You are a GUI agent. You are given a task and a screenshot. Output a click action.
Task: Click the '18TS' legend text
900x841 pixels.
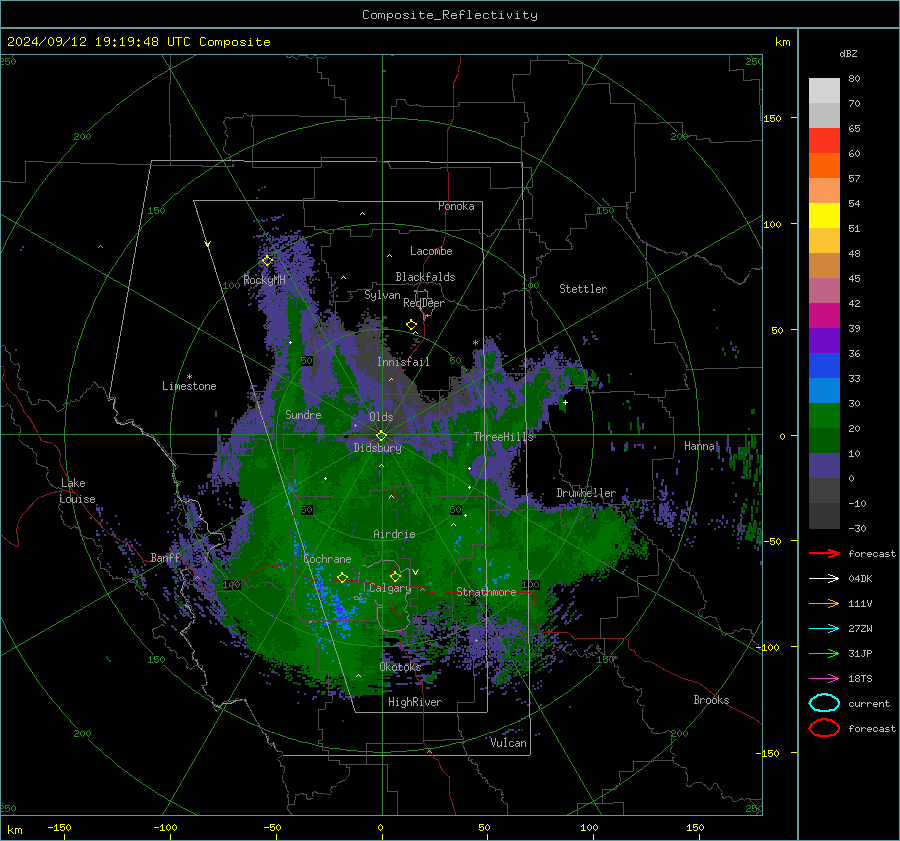click(x=860, y=679)
